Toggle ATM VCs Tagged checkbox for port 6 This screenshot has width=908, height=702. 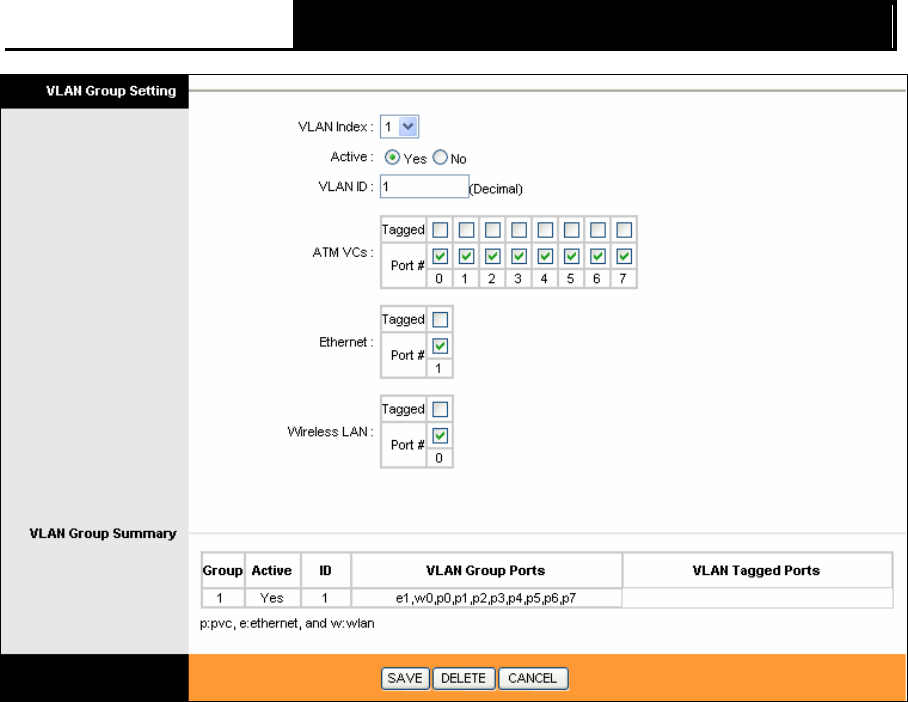(598, 230)
